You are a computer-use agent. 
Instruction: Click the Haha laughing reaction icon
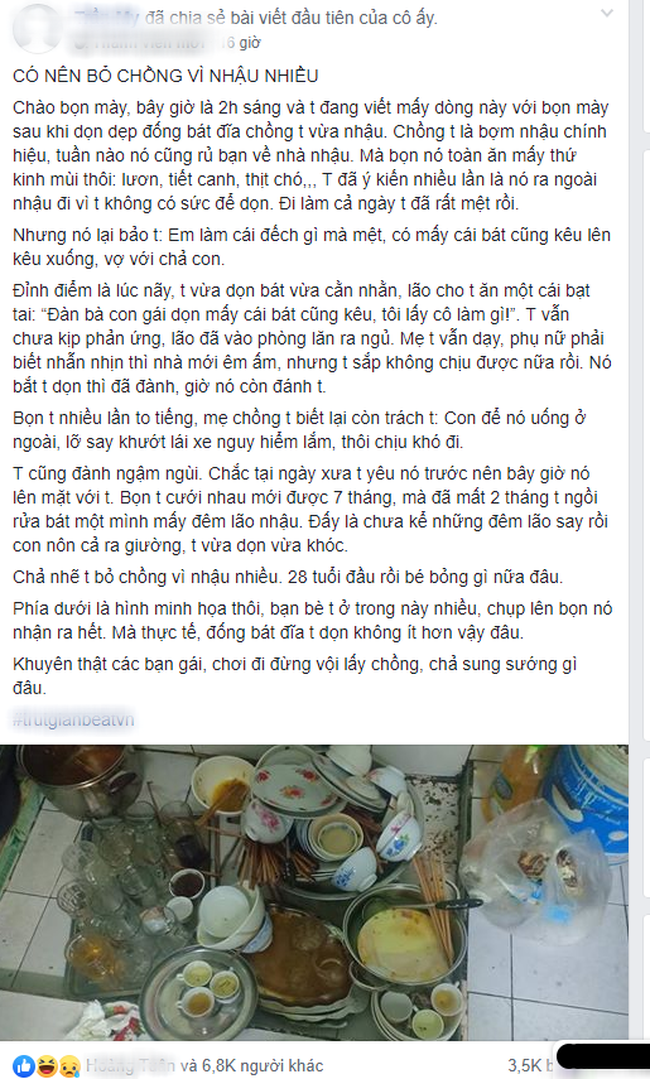[x=46, y=1066]
